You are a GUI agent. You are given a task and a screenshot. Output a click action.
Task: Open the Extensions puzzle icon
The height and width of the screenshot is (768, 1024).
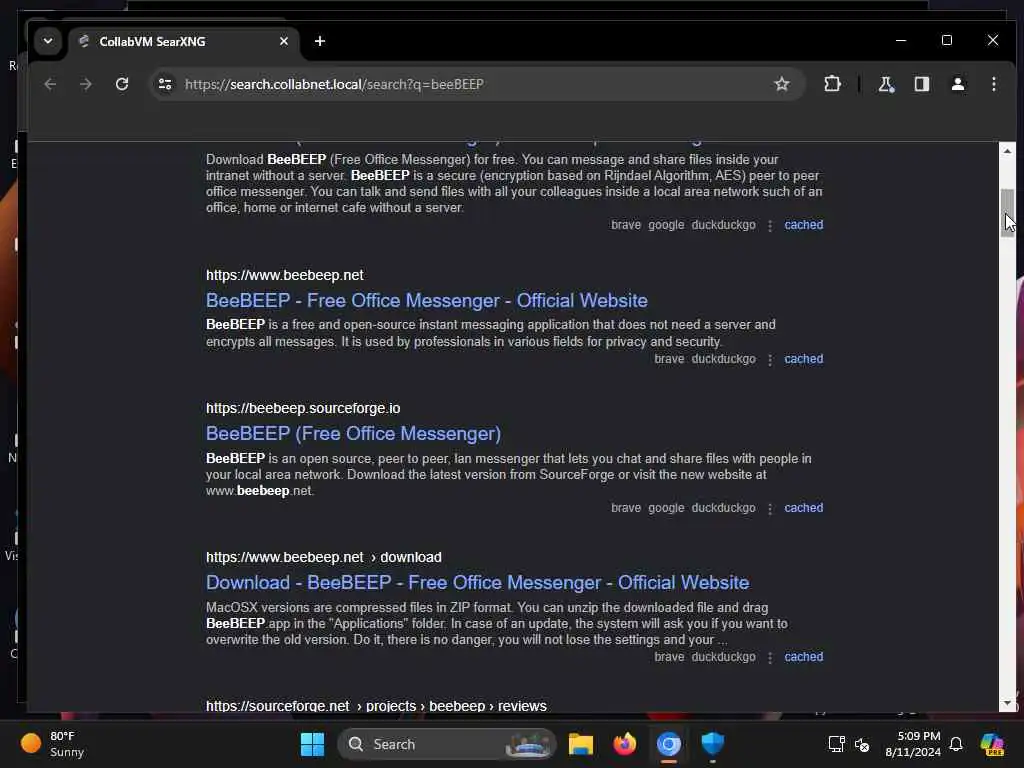pyautogui.click(x=832, y=84)
